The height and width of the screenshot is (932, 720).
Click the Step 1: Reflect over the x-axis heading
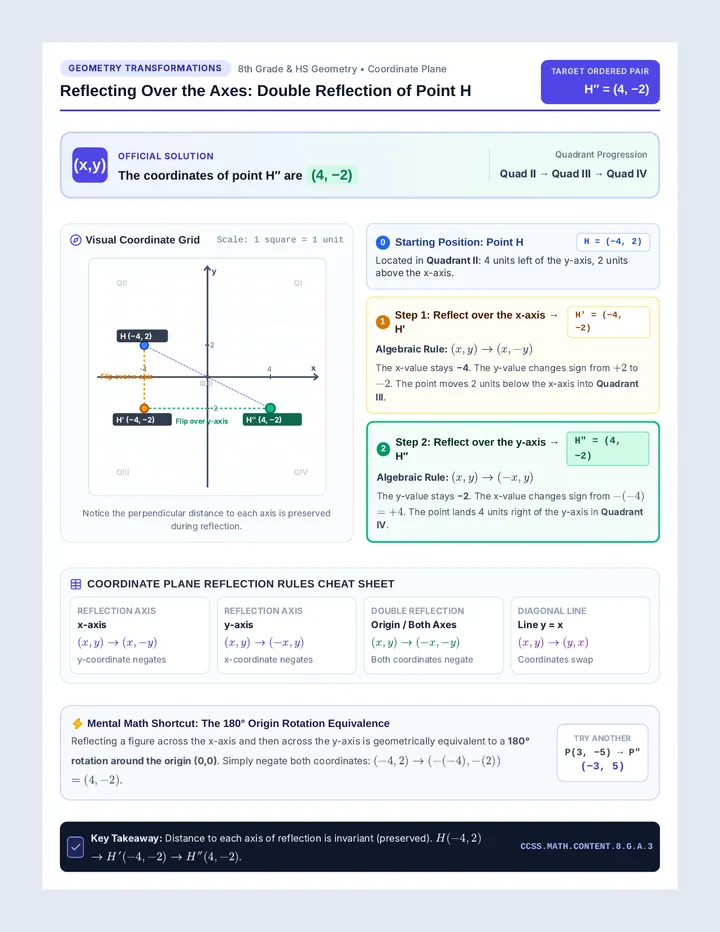pyautogui.click(x=476, y=322)
